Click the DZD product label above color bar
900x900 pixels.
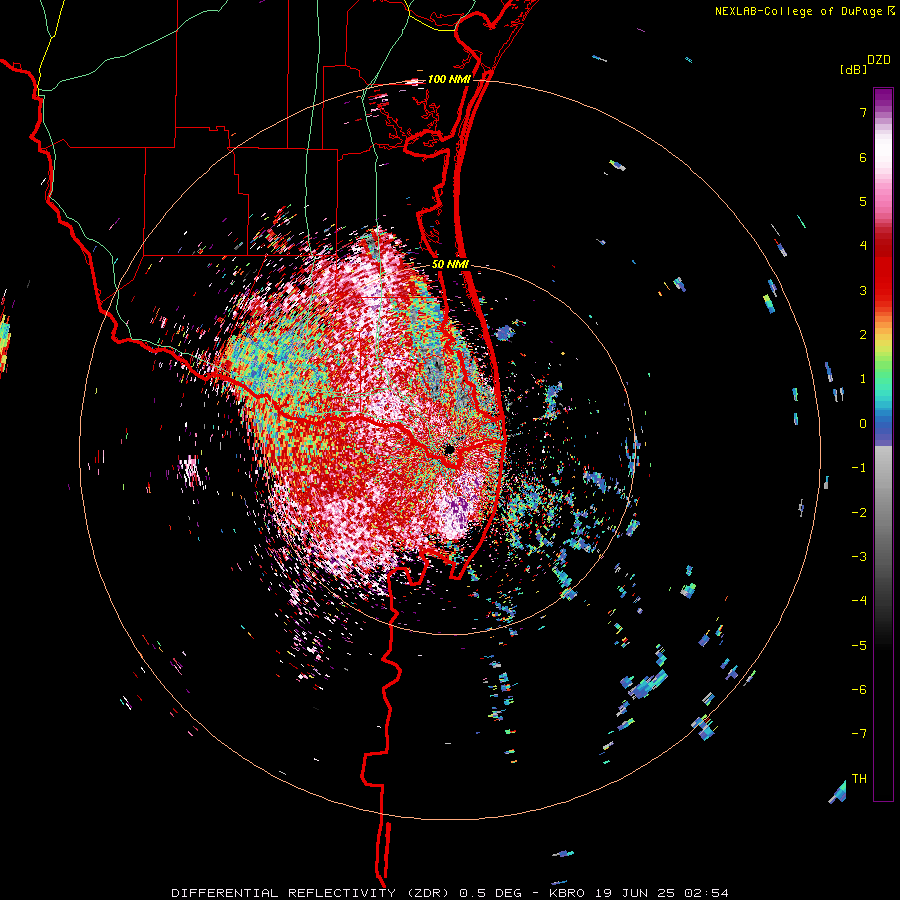click(x=879, y=60)
